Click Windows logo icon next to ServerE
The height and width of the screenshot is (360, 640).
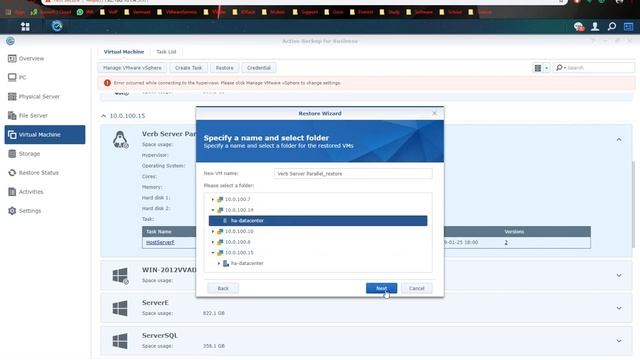(x=120, y=308)
